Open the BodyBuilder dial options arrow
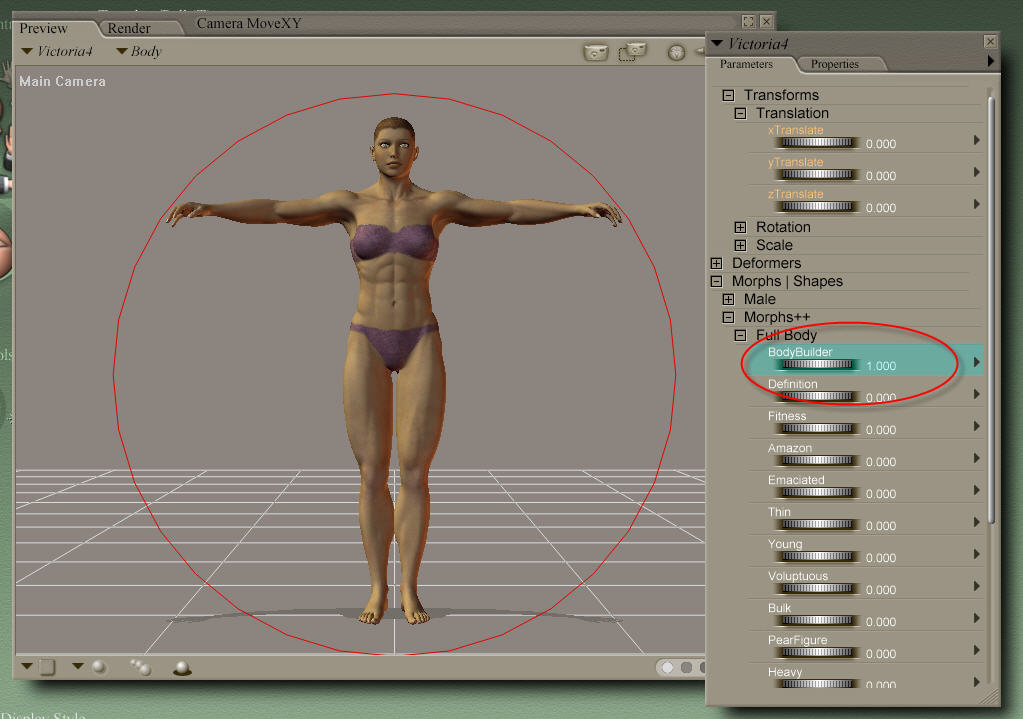 click(x=977, y=362)
